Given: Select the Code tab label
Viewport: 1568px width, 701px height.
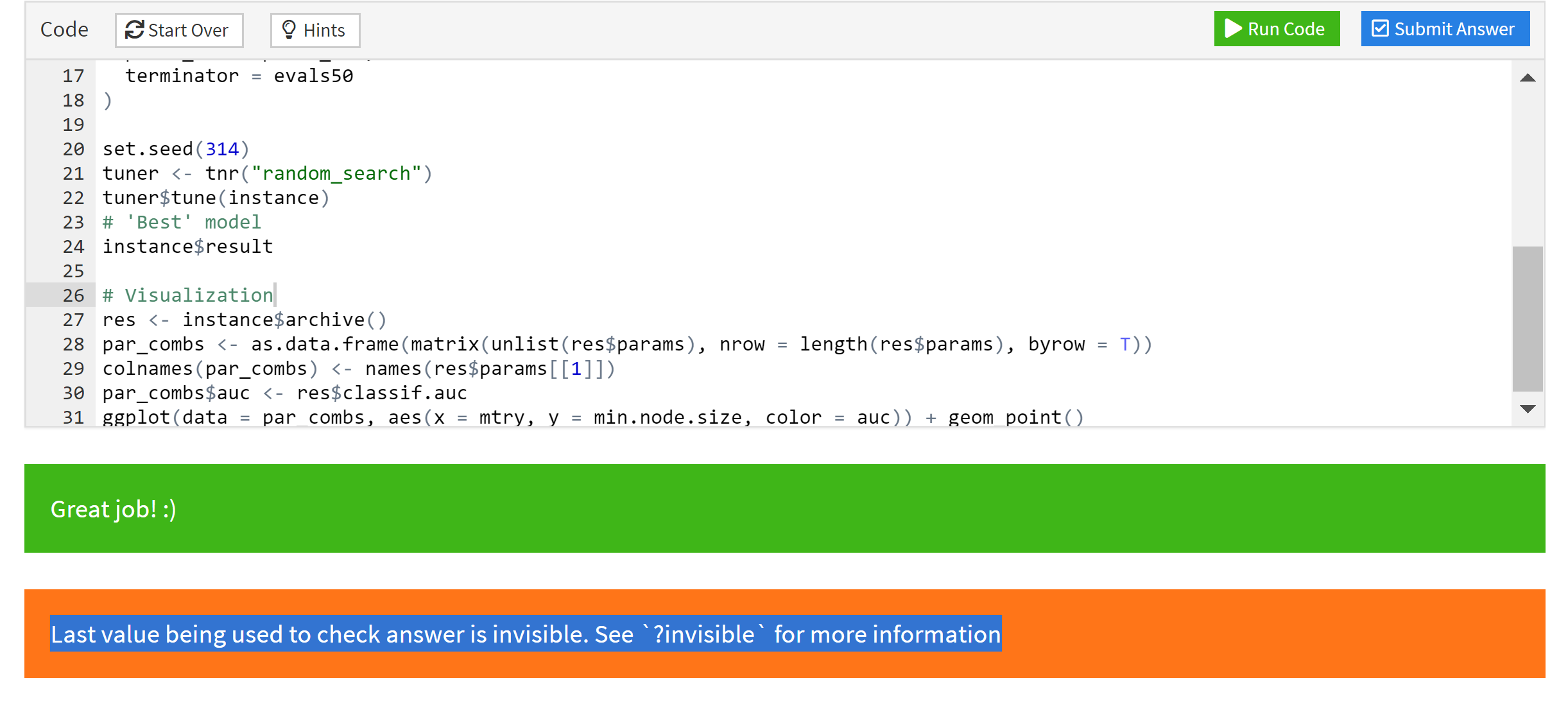Looking at the screenshot, I should (x=64, y=28).
